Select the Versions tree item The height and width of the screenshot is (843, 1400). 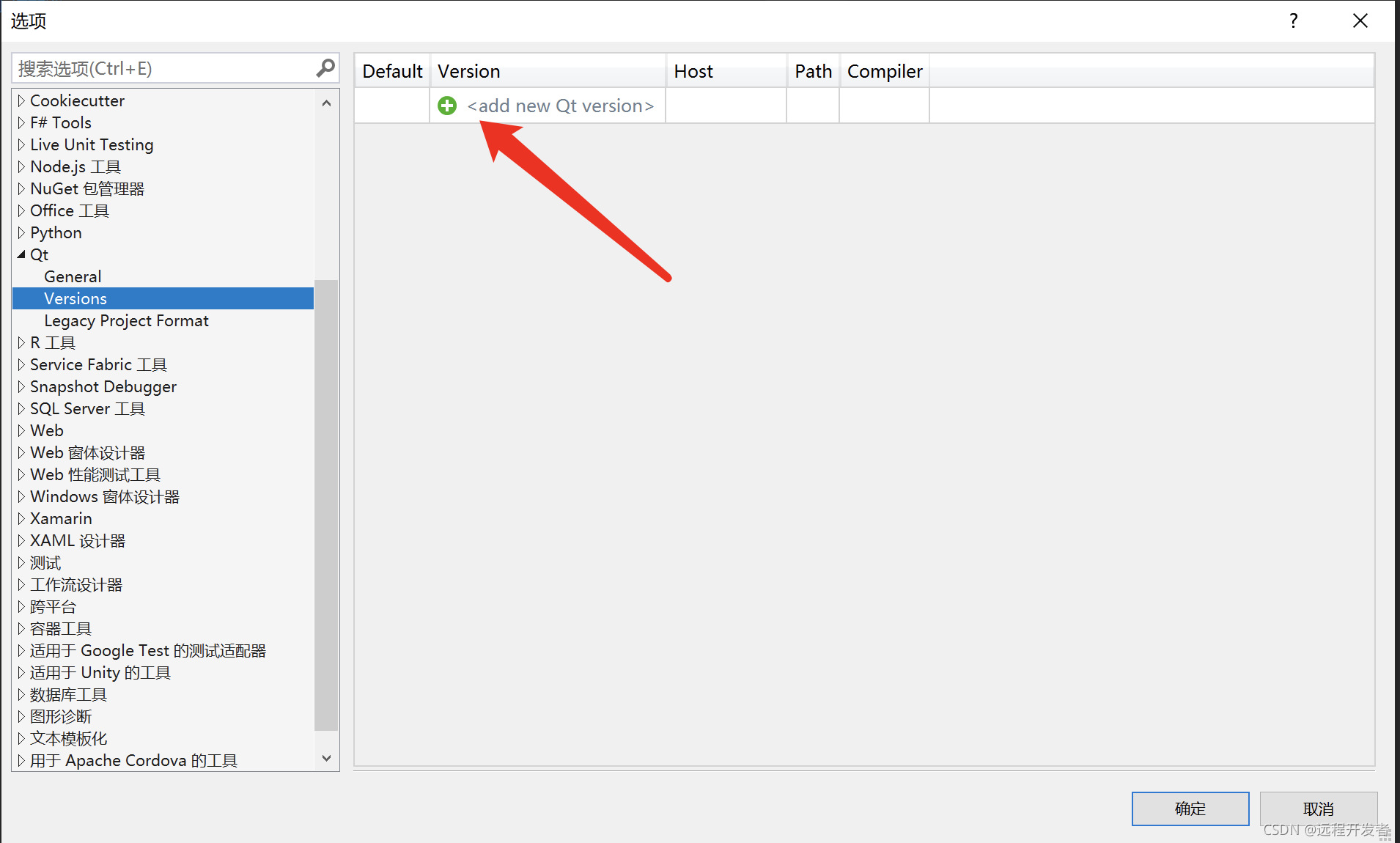pyautogui.click(x=163, y=298)
